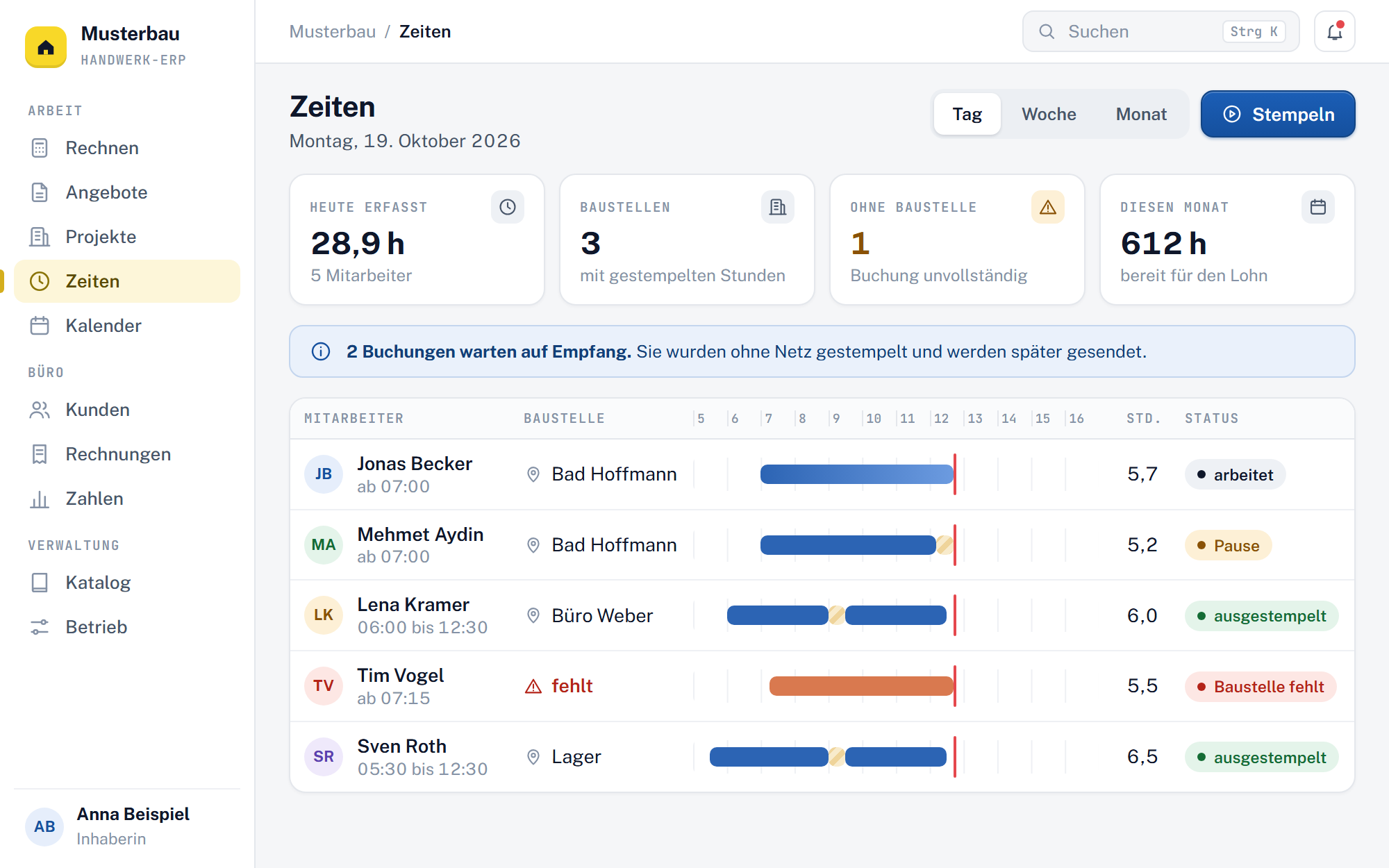Click the Ohne Baustelle card
The image size is (1389, 868).
point(957,240)
